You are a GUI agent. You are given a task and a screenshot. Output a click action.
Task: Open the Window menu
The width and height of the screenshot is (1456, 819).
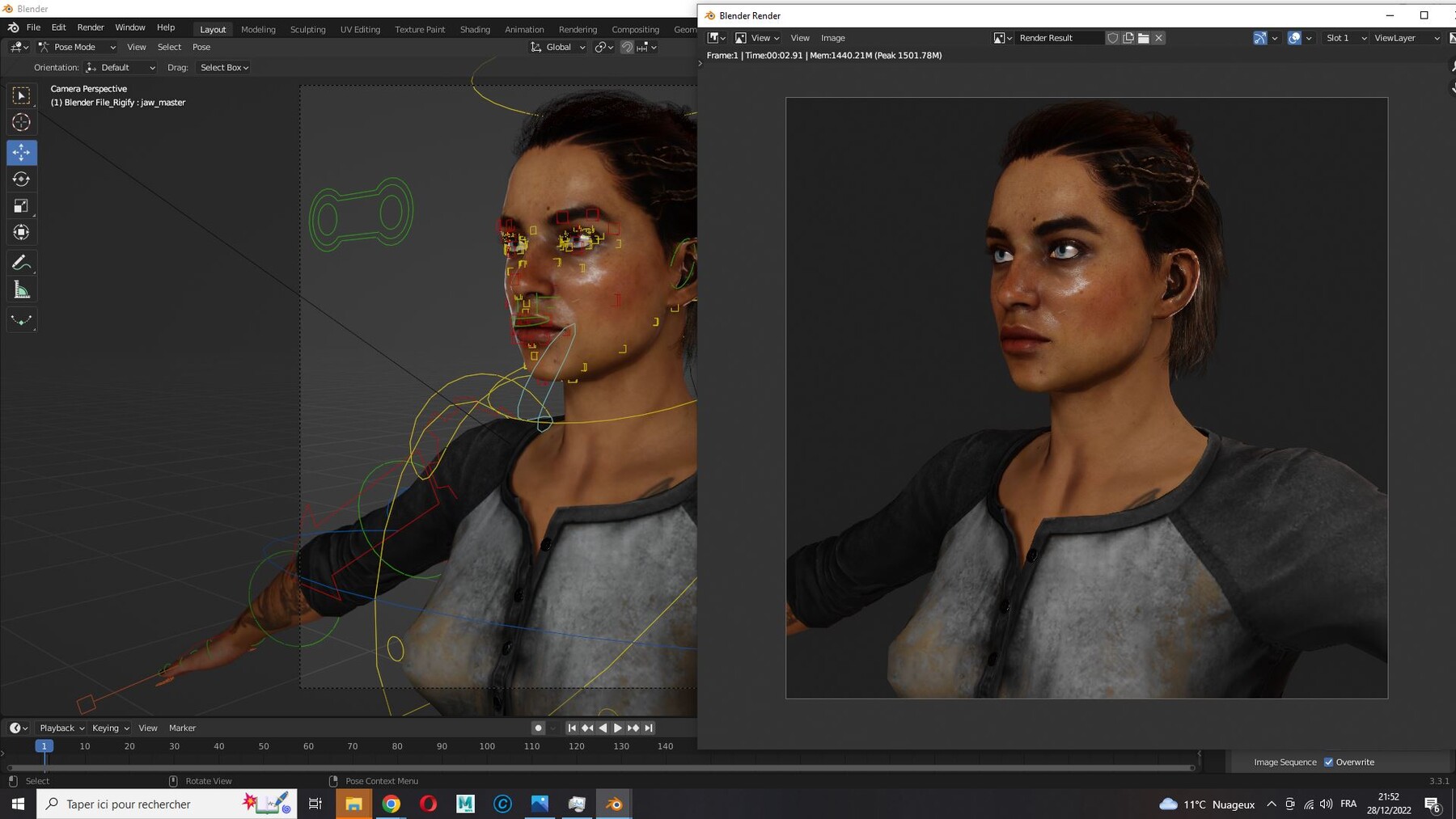[x=129, y=27]
